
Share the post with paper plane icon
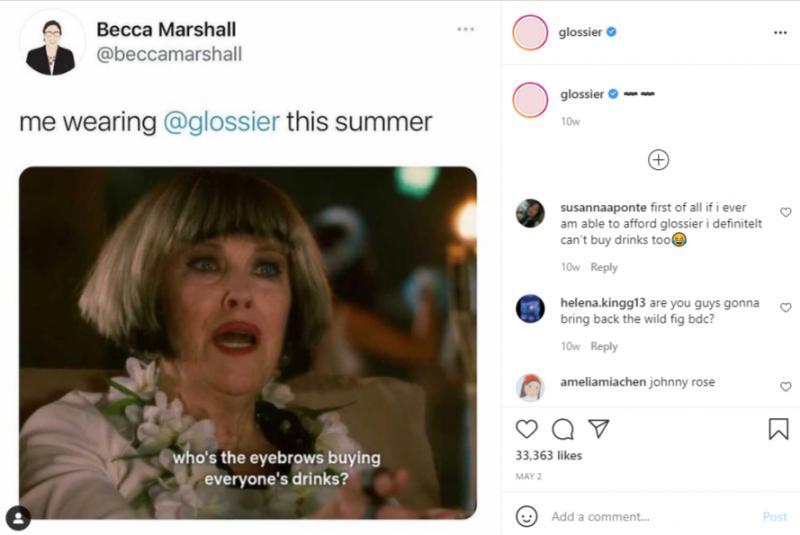coord(598,429)
